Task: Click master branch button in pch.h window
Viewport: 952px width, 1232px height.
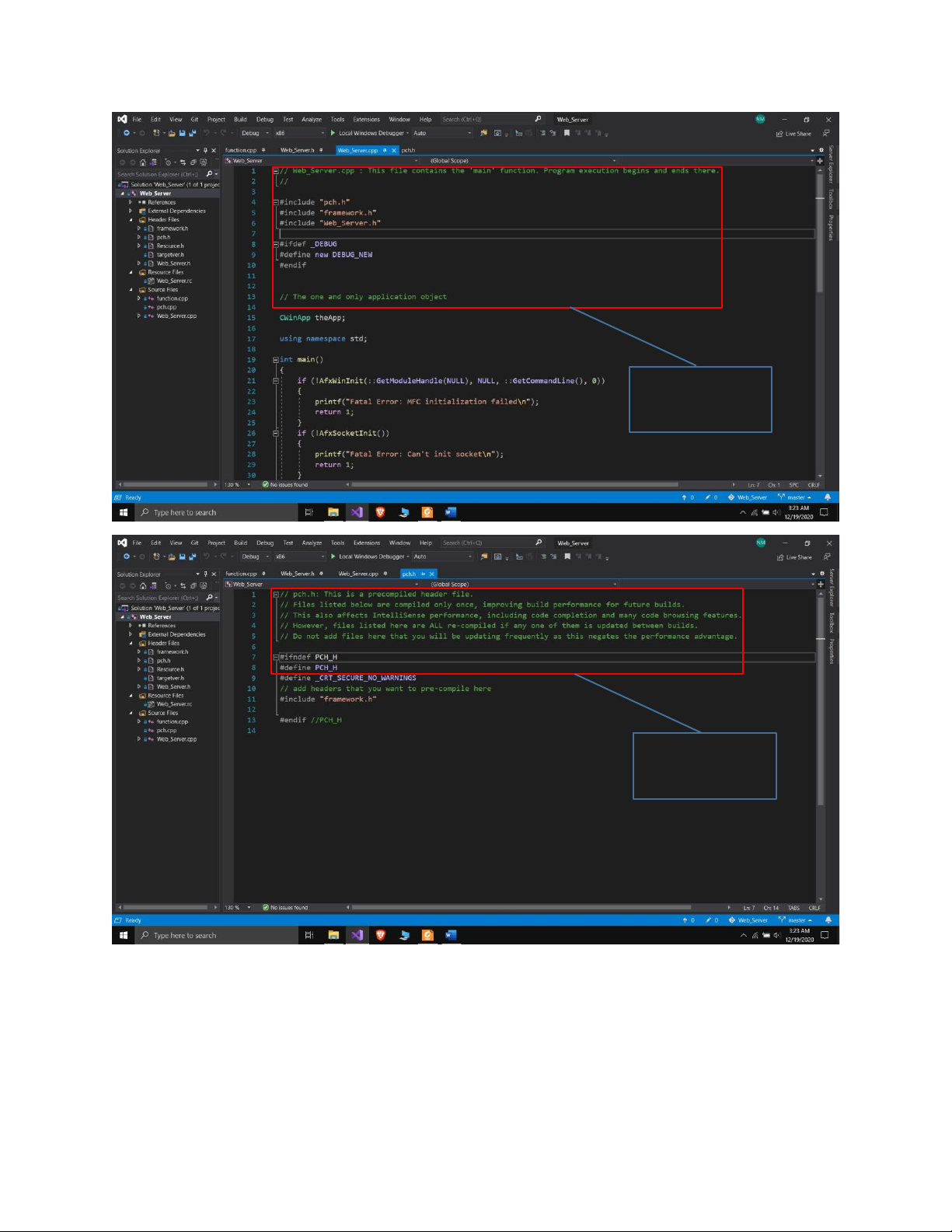Action: 796,920
